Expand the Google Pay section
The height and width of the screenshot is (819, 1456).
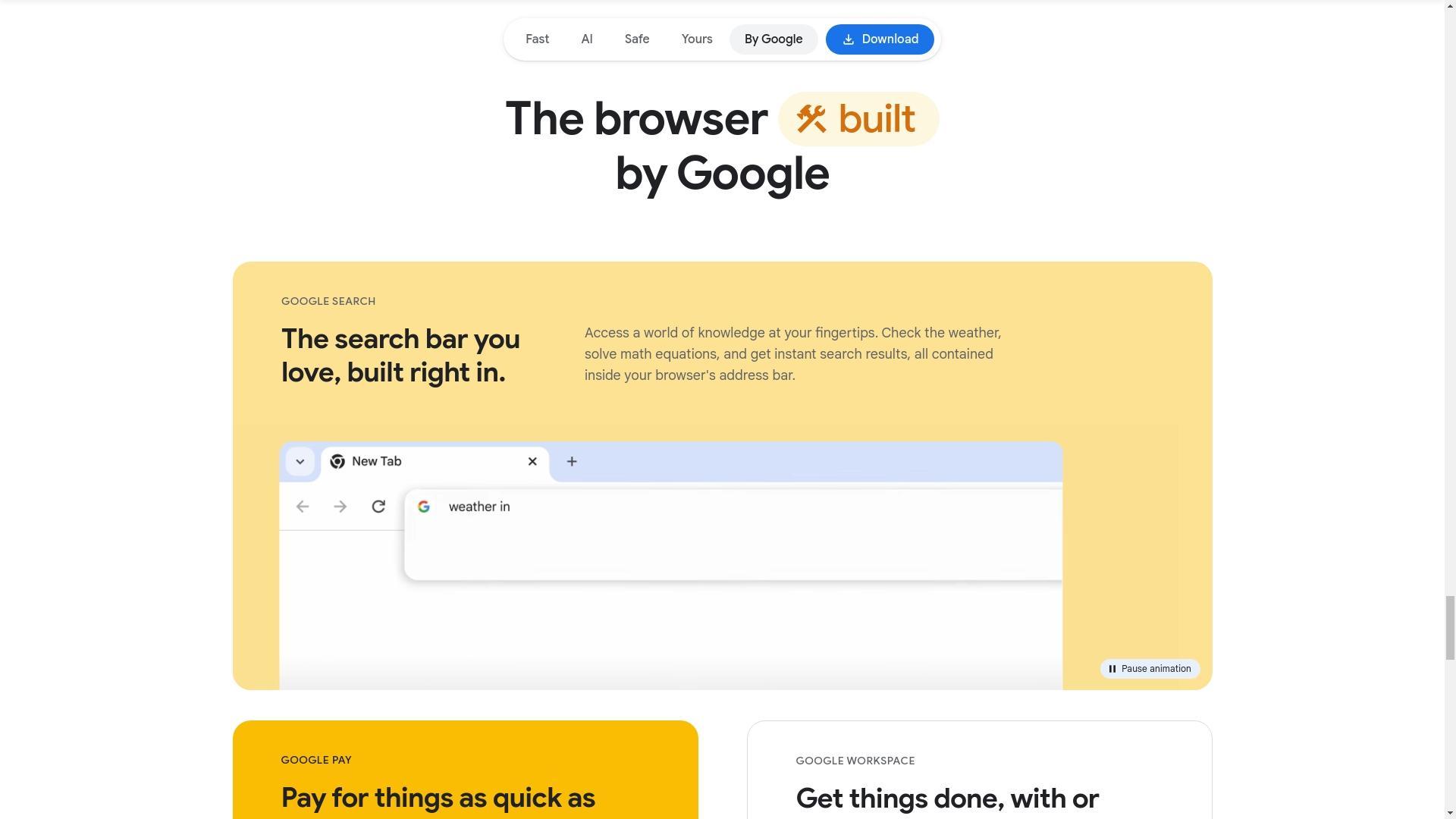(x=464, y=770)
